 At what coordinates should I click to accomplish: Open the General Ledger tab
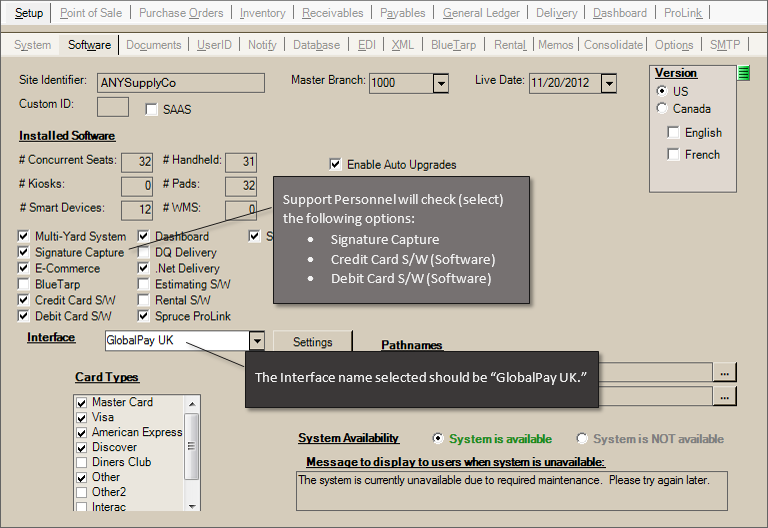point(481,13)
